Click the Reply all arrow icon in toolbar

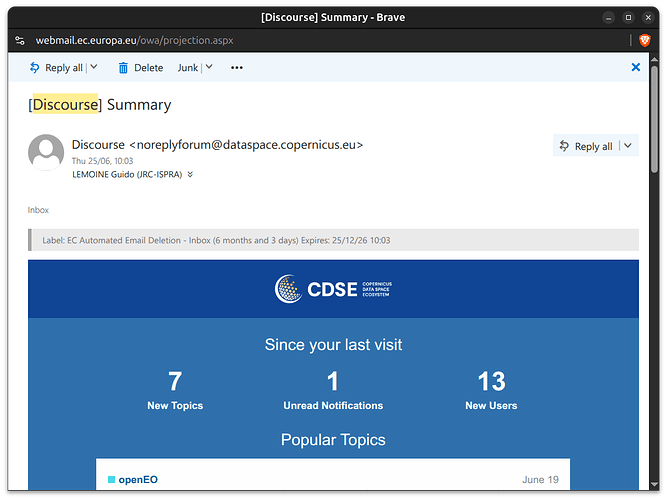coord(34,68)
